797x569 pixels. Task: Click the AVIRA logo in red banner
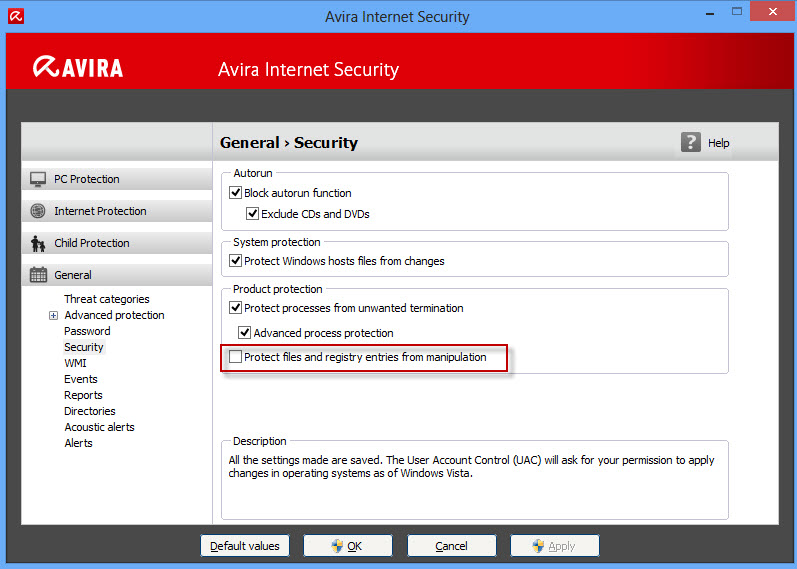click(x=78, y=67)
